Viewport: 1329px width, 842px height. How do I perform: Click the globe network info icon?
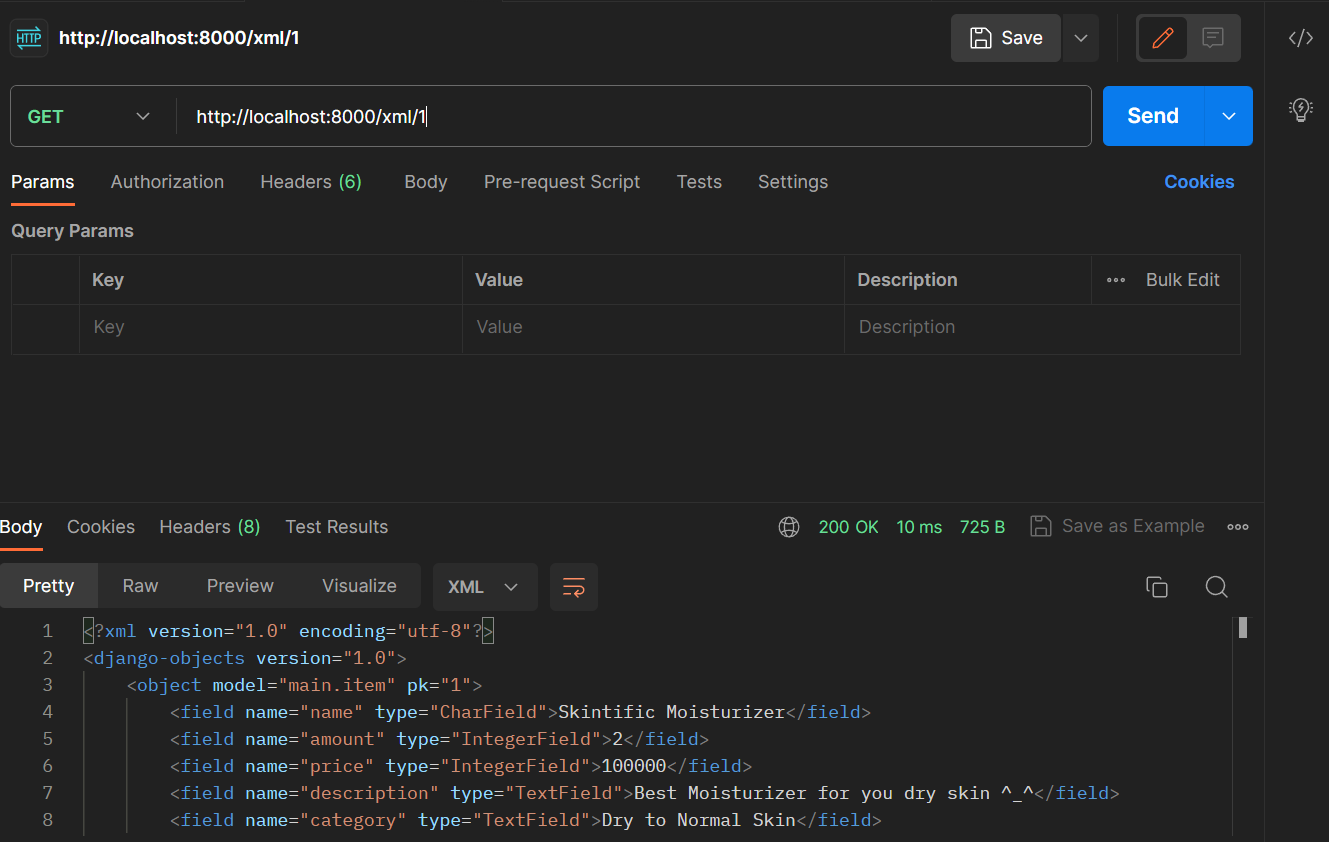pyautogui.click(x=789, y=526)
